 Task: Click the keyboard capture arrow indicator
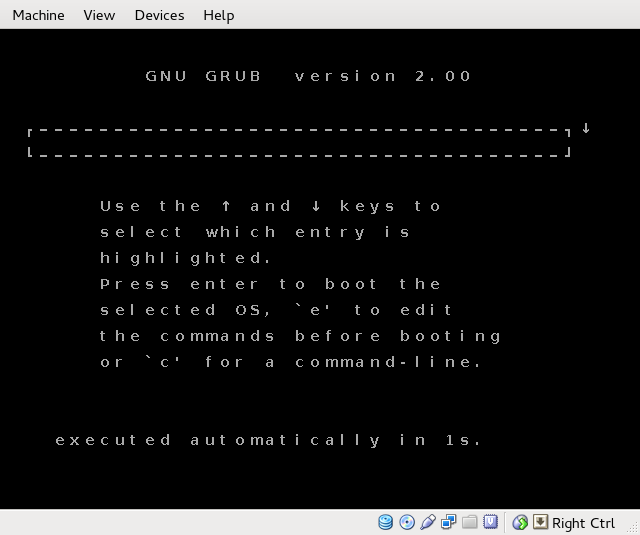point(540,522)
